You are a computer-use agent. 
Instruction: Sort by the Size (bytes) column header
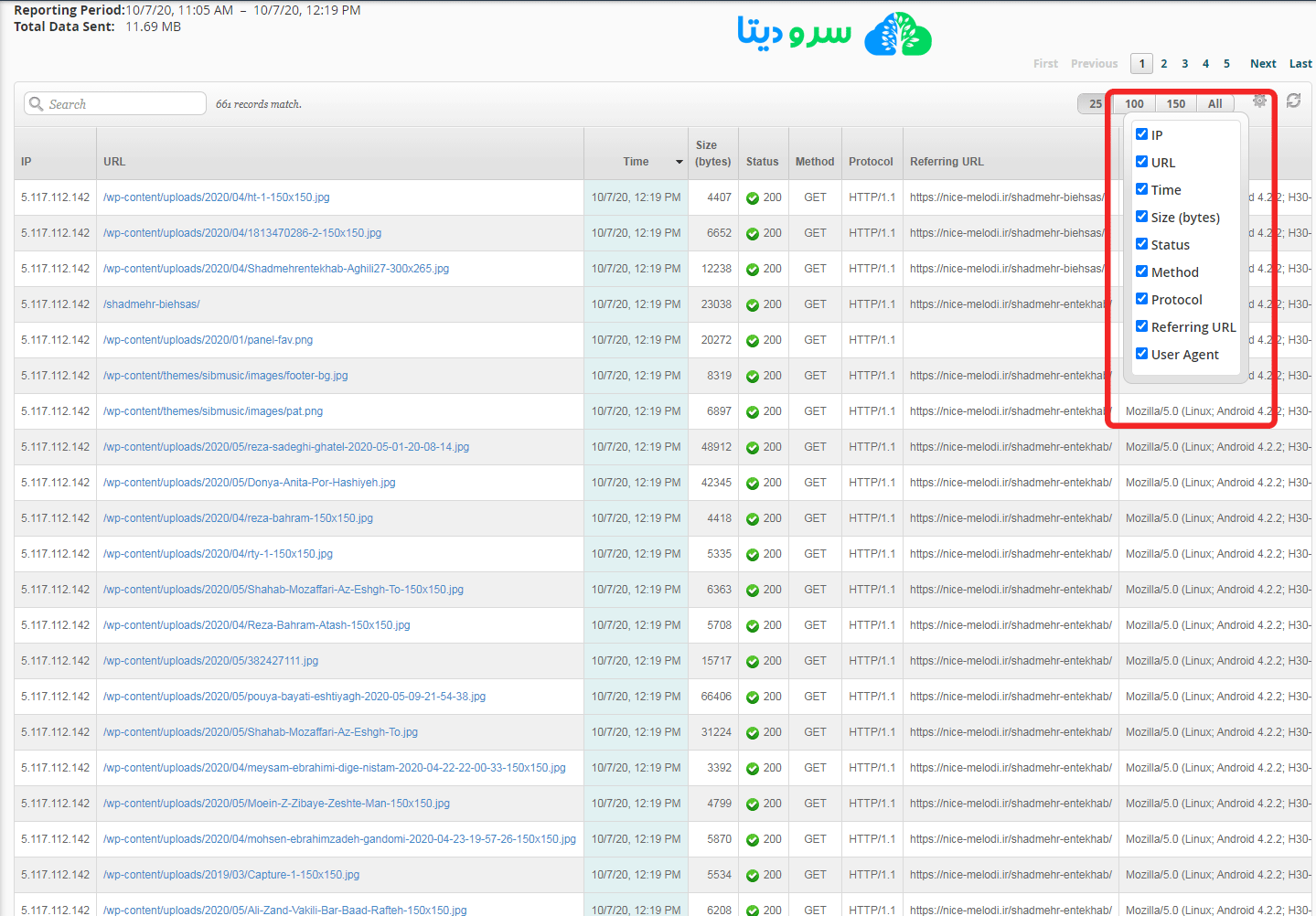click(712, 154)
